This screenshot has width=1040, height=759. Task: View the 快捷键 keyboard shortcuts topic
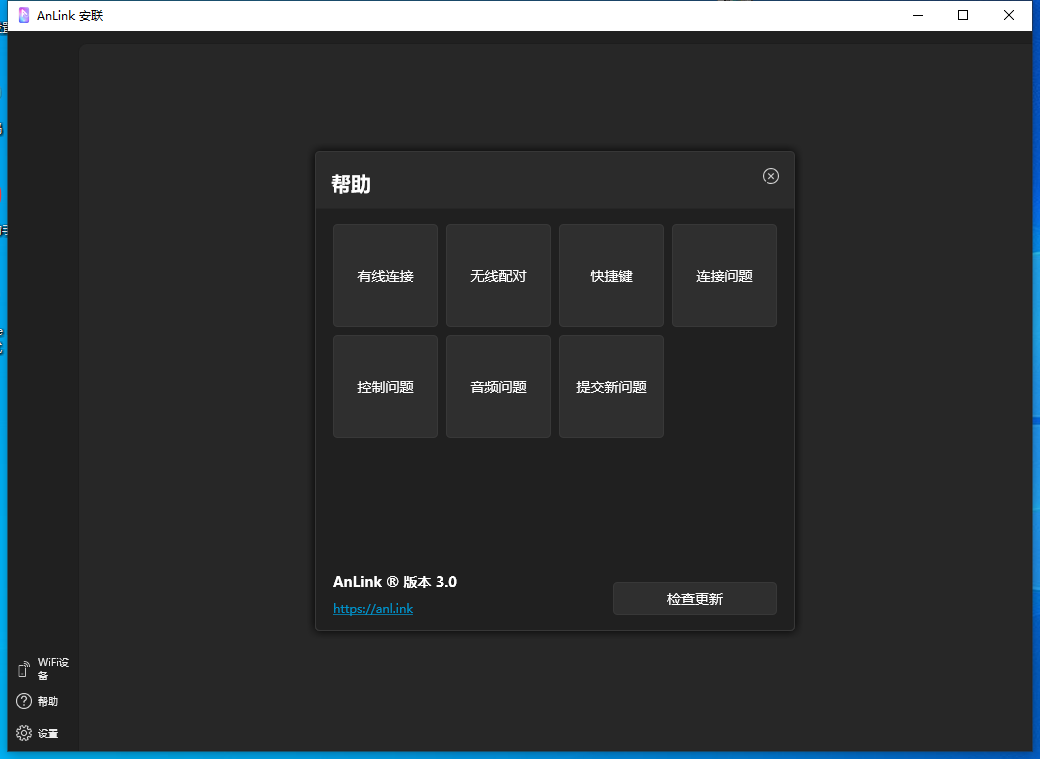click(x=611, y=276)
